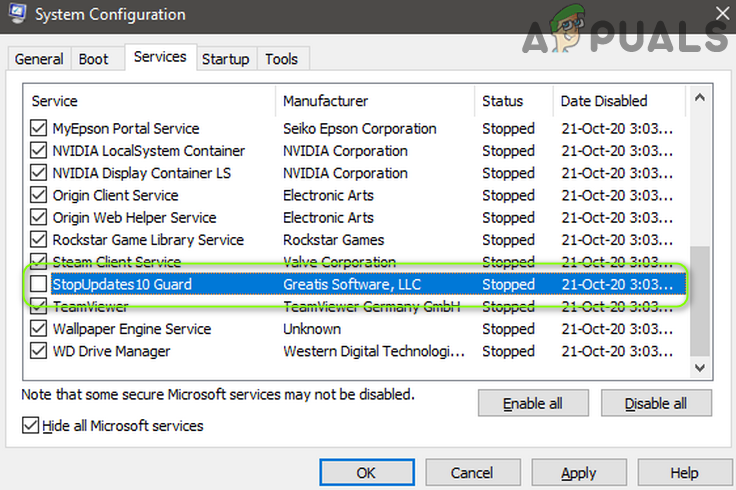Screen dimensions: 736x490
Task: Uncheck the MyEpson Portal Service checkbox
Action: pos(39,129)
